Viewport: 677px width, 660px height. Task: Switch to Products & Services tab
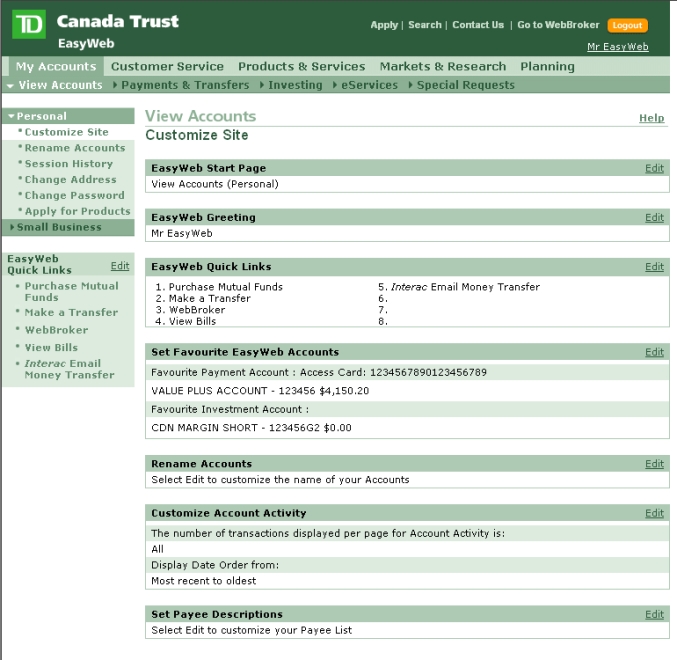tap(301, 66)
